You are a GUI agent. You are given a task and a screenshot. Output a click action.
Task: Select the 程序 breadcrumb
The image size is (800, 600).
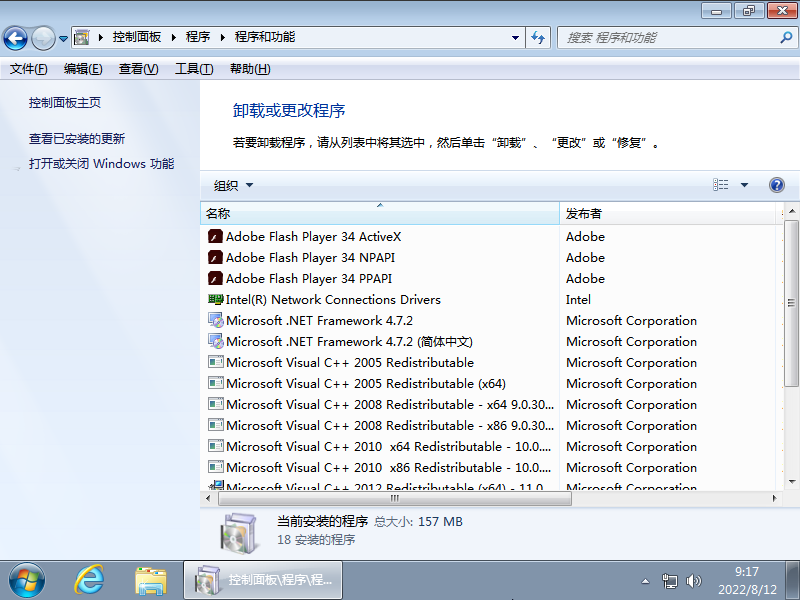pos(198,37)
